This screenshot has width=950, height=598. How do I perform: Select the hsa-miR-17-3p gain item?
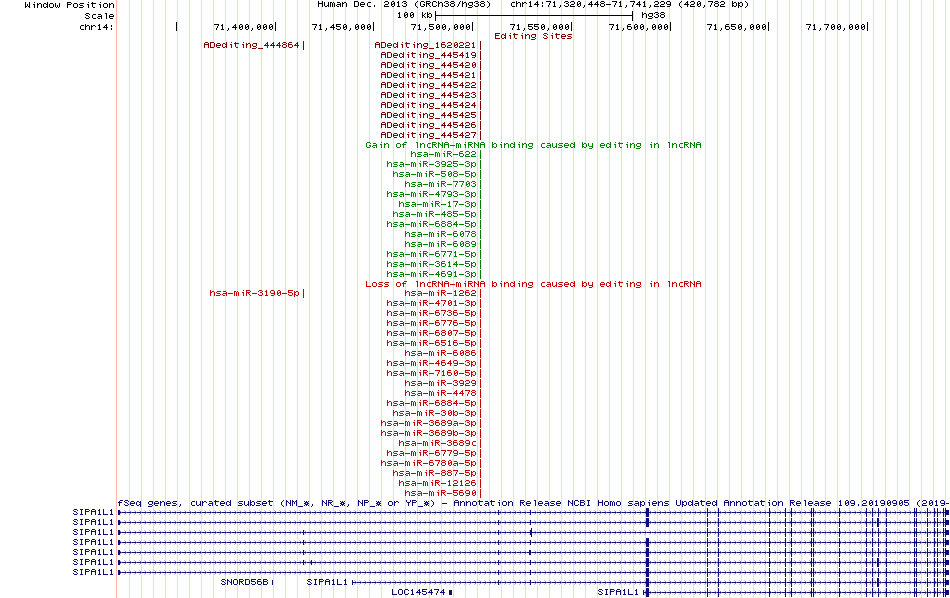point(437,204)
